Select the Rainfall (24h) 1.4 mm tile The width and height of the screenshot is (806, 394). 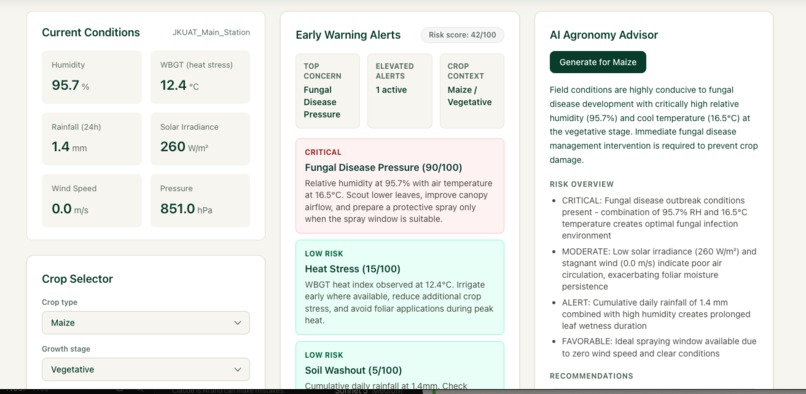(x=91, y=139)
